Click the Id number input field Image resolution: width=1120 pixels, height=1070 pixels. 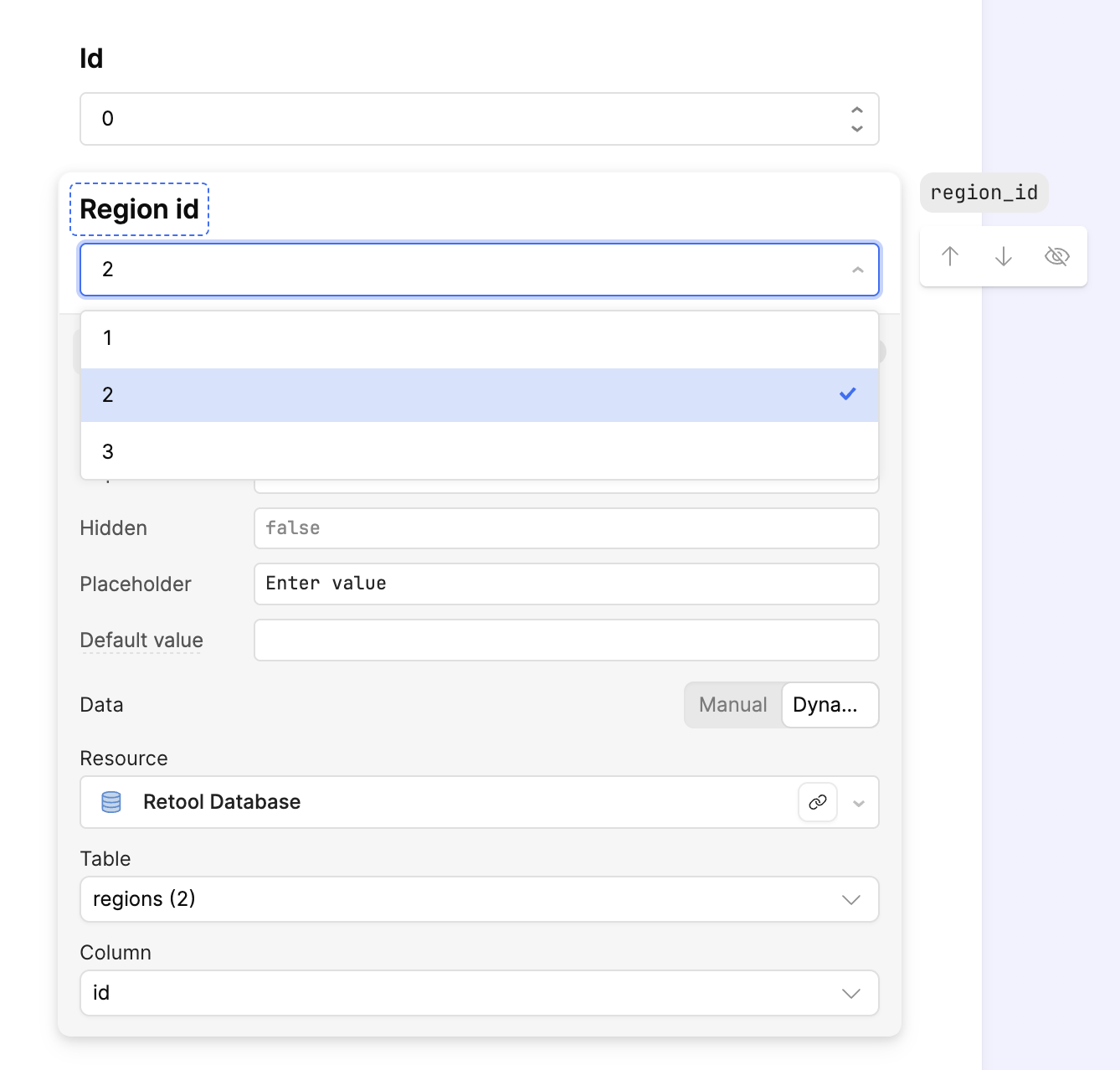480,119
